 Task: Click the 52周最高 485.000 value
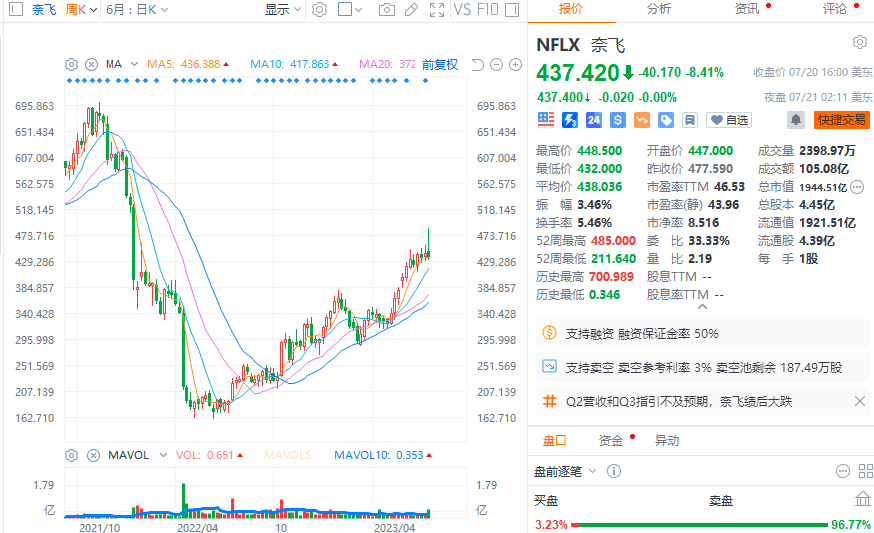click(613, 241)
